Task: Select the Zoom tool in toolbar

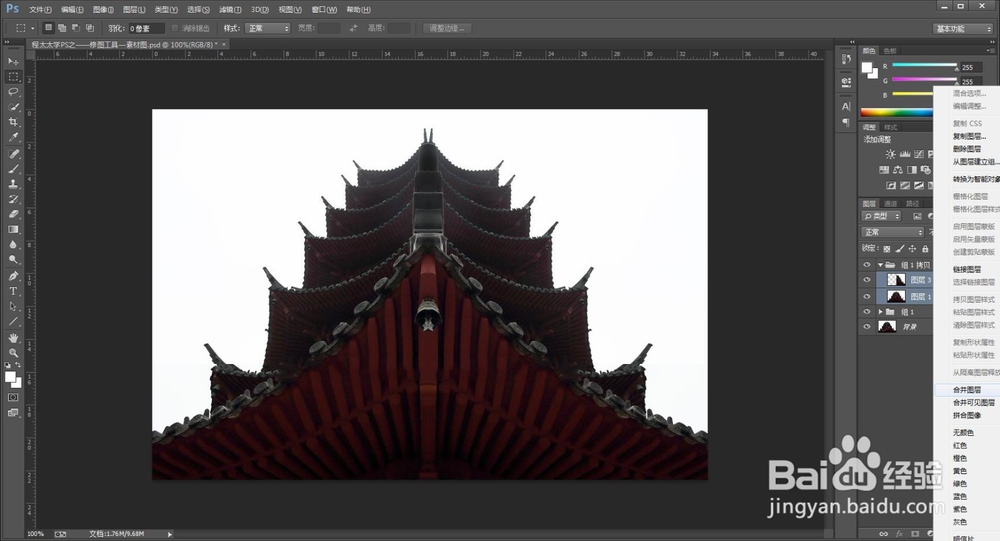Action: pyautogui.click(x=14, y=353)
